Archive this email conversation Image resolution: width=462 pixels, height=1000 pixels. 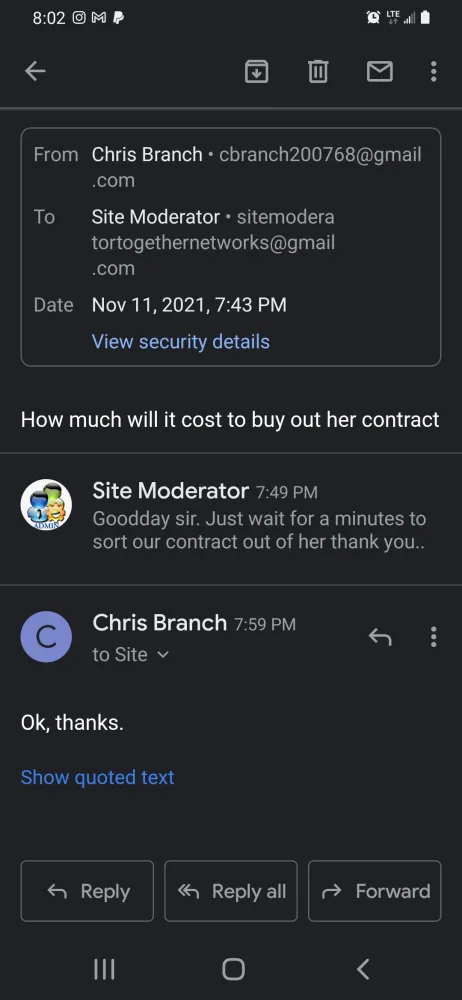(x=257, y=71)
